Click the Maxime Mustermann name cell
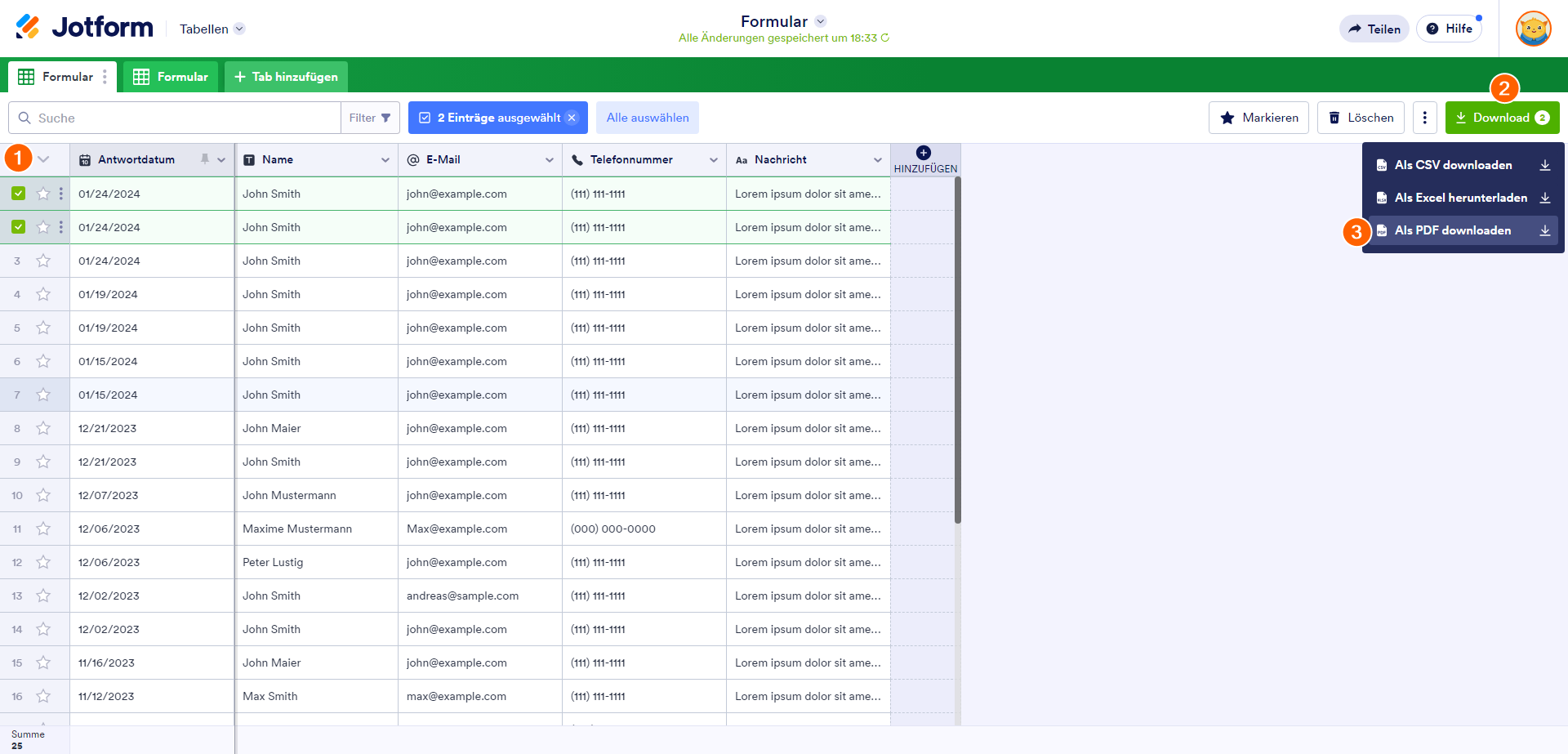Screen dimensions: 1568x754 point(317,529)
